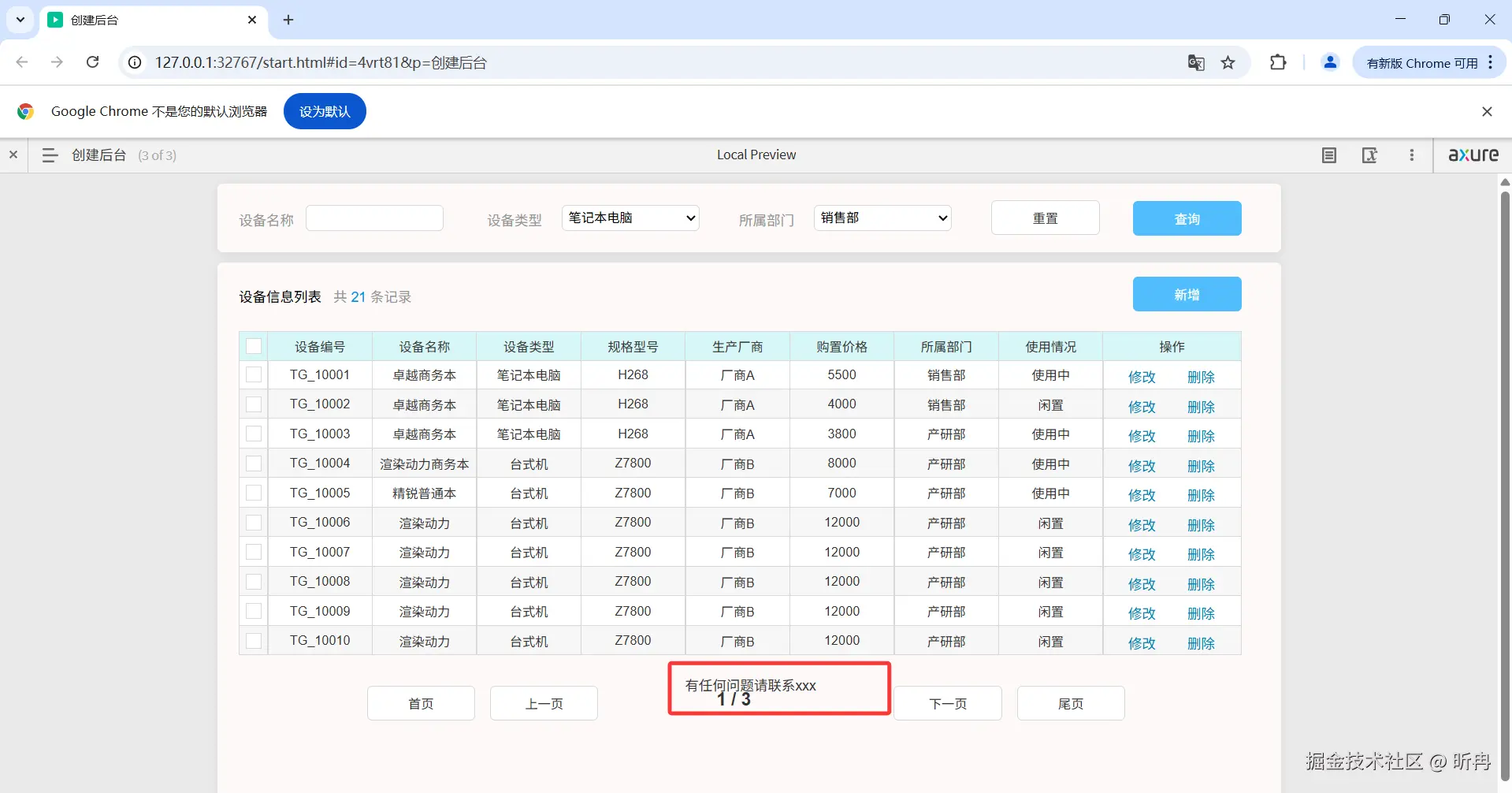
Task: Check the box for row TG_10007
Action: coord(254,553)
